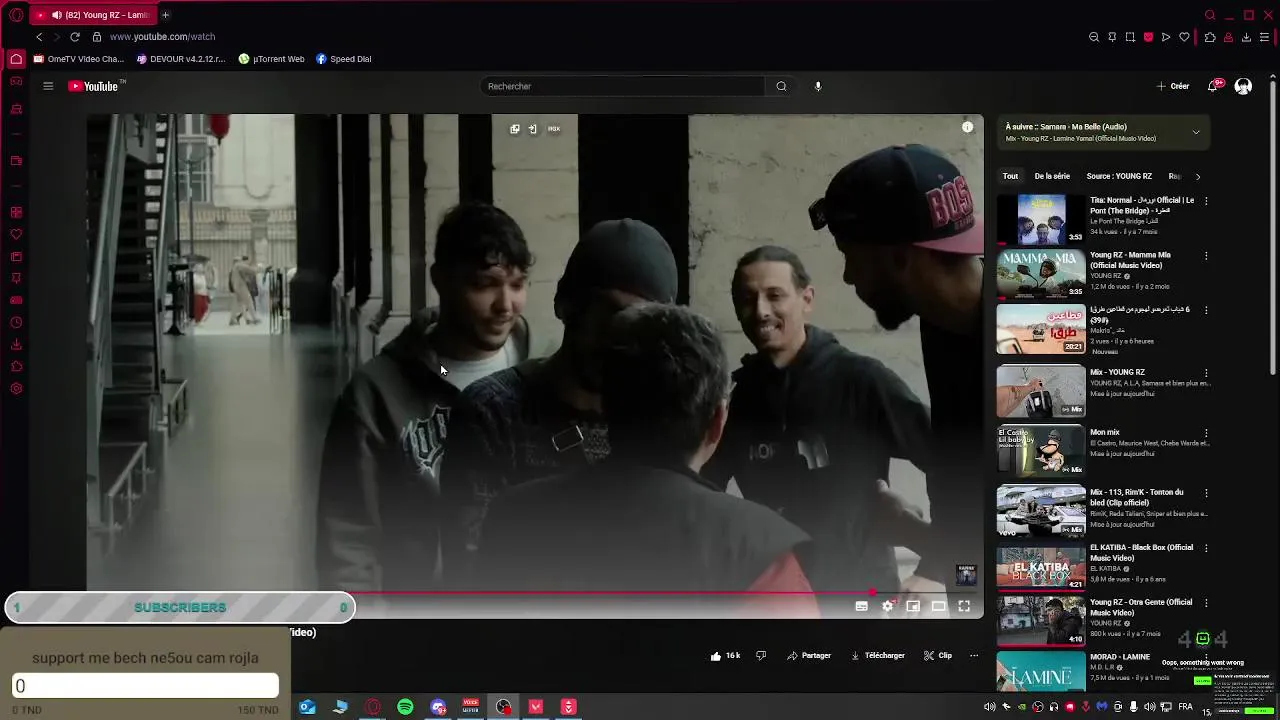Toggle subtitles on the video player
The width and height of the screenshot is (1280, 720).
(861, 606)
